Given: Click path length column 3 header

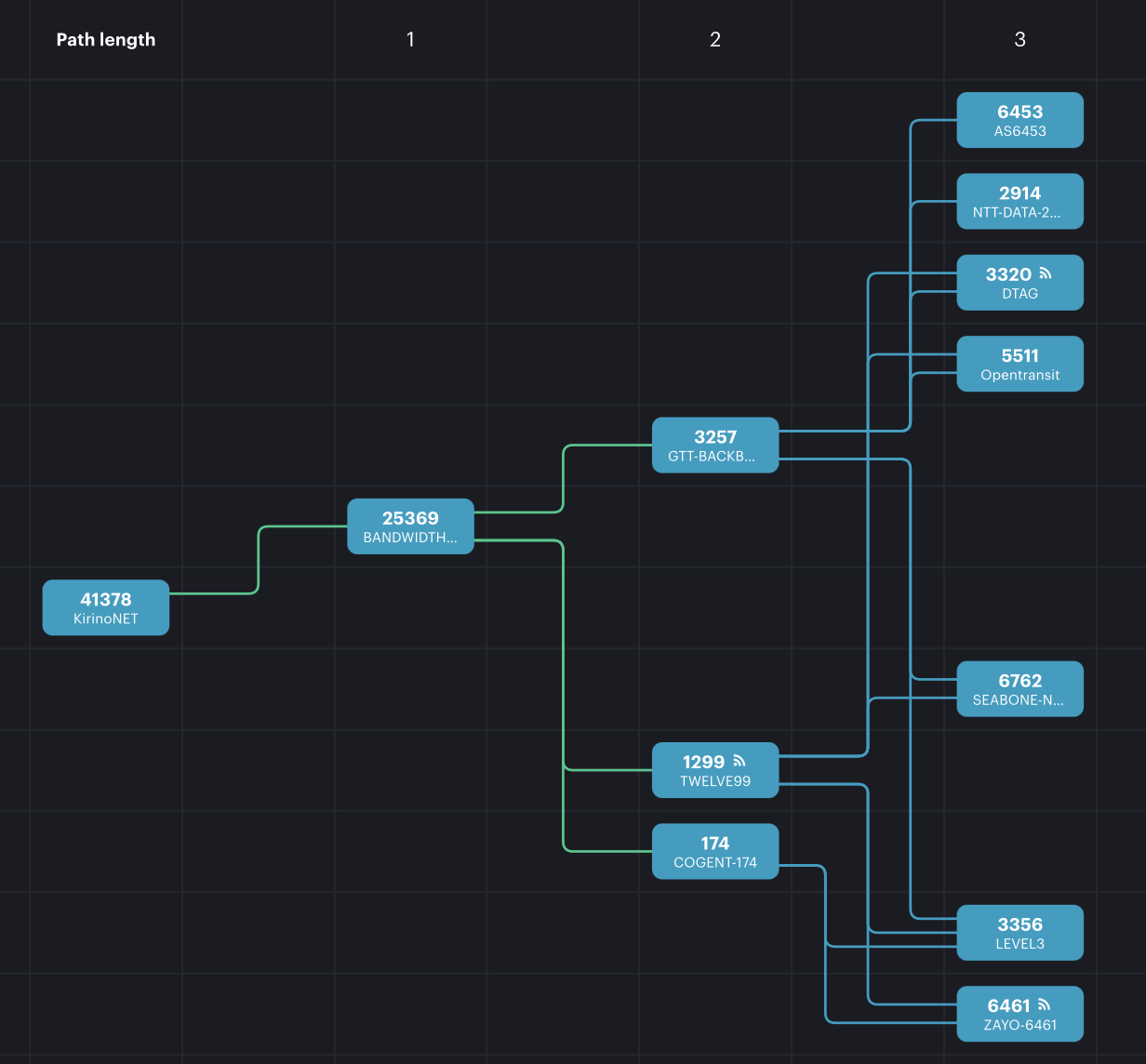Looking at the screenshot, I should tap(1019, 39).
